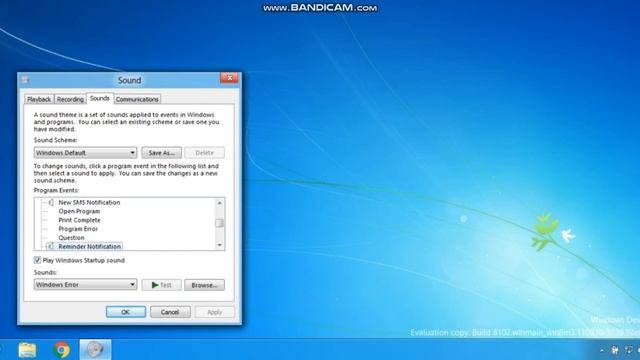Click down arrow in Program Events scrollbar

click(220, 245)
